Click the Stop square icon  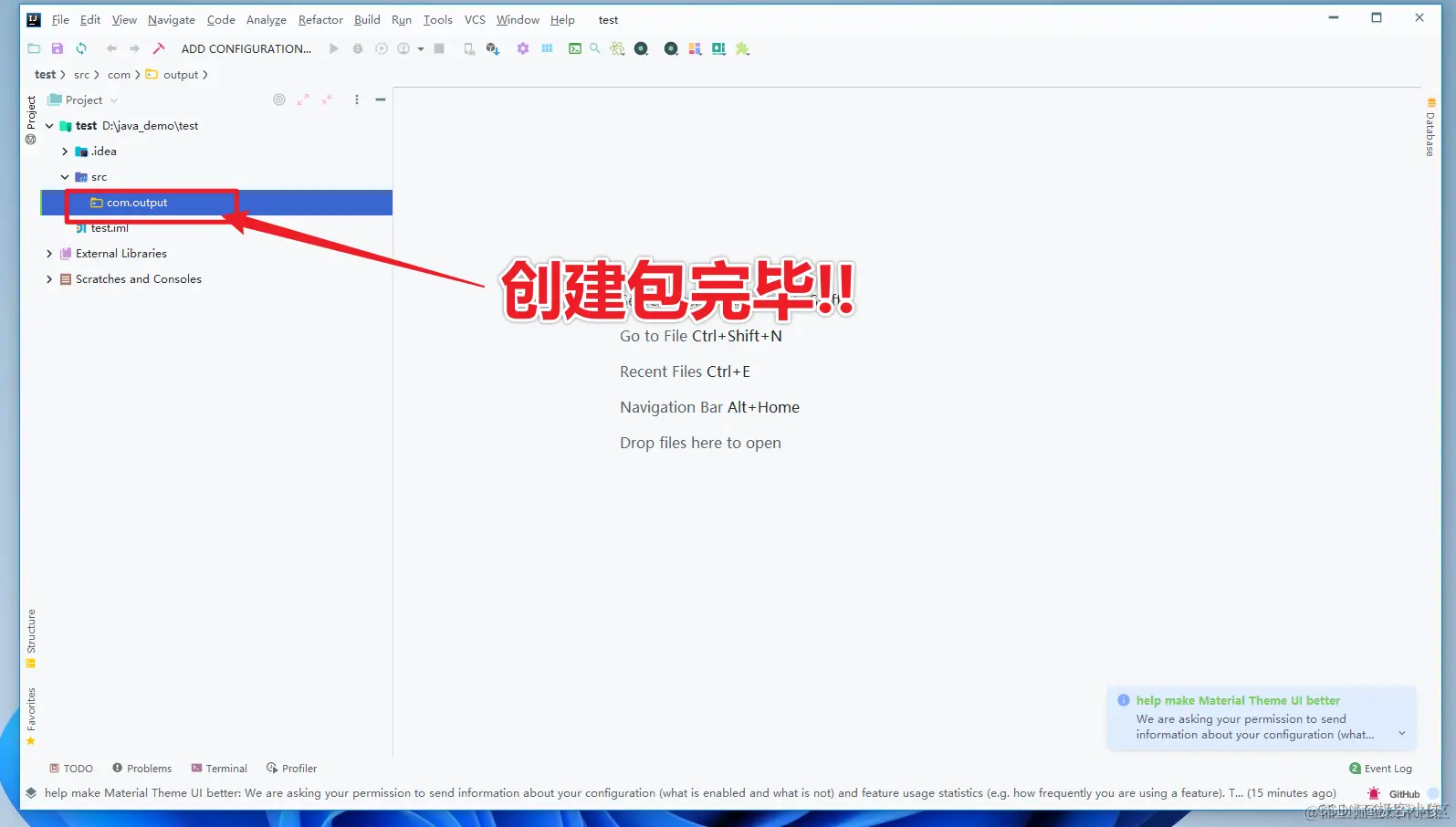click(x=439, y=48)
